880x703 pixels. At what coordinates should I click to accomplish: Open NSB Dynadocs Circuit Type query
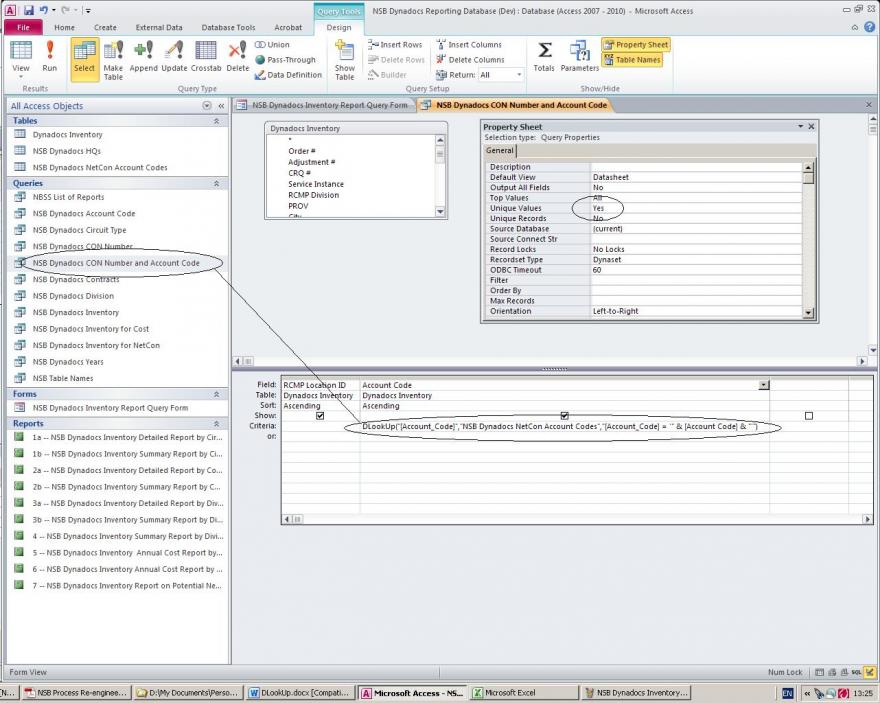tap(79, 230)
